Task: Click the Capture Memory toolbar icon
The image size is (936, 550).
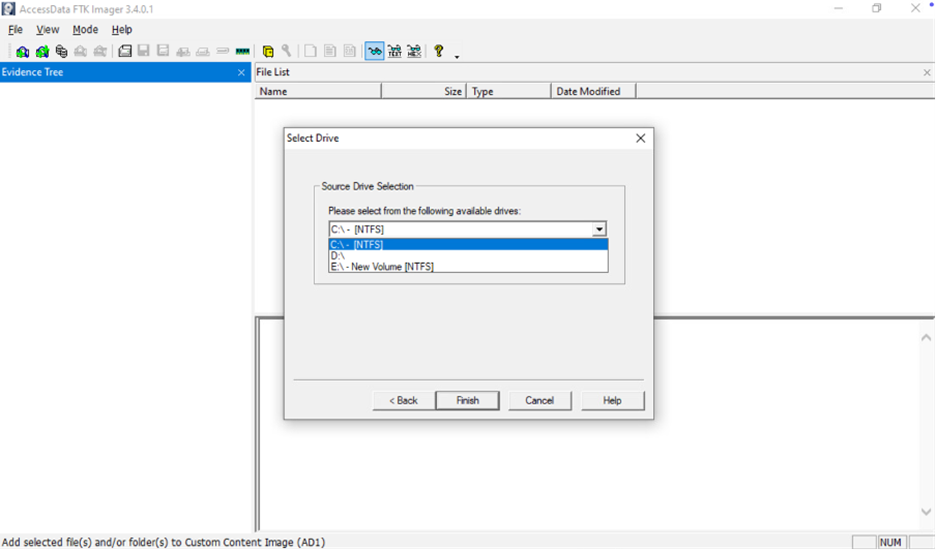Action: (242, 51)
